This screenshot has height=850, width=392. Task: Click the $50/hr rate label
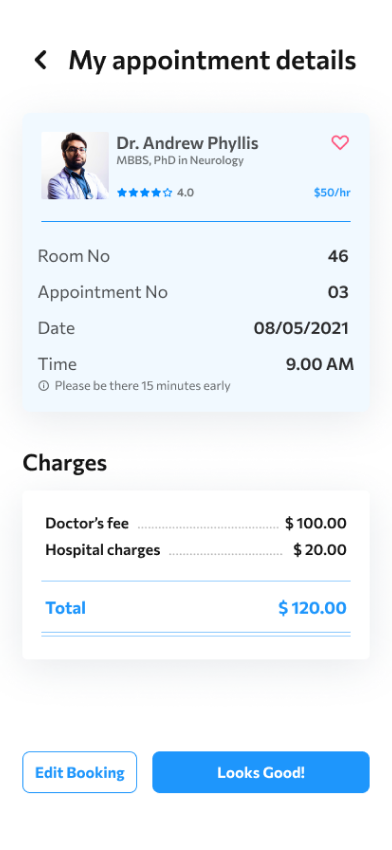click(x=332, y=192)
